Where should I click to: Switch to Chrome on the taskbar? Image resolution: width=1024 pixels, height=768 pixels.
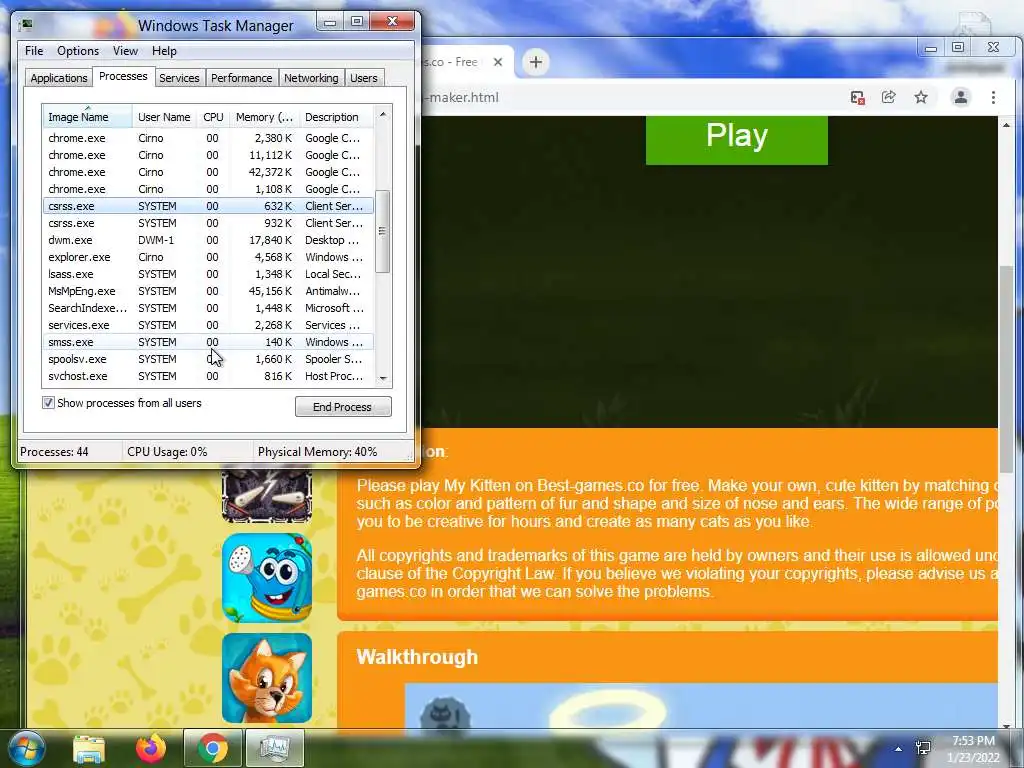(x=212, y=748)
